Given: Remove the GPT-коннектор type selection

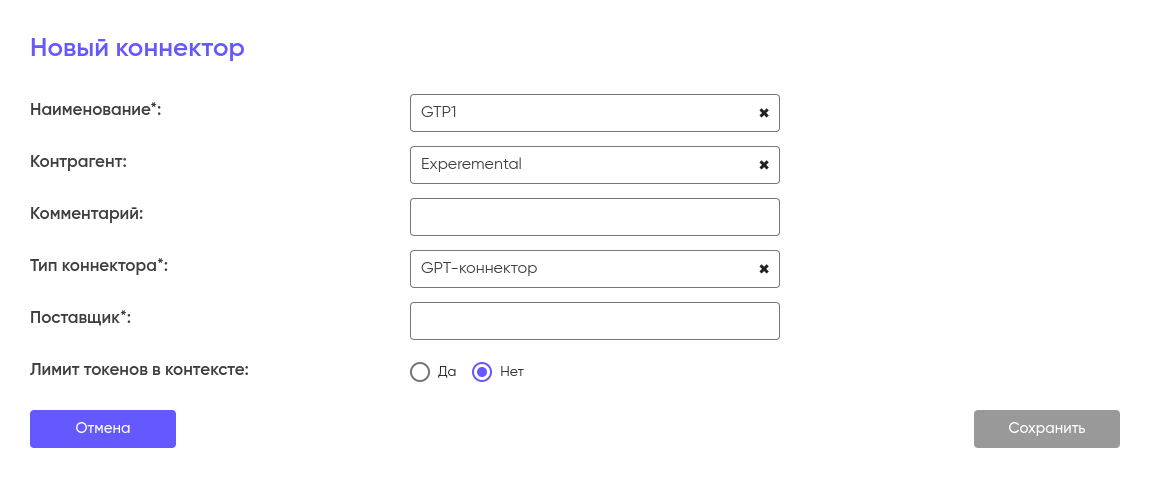Looking at the screenshot, I should point(764,269).
